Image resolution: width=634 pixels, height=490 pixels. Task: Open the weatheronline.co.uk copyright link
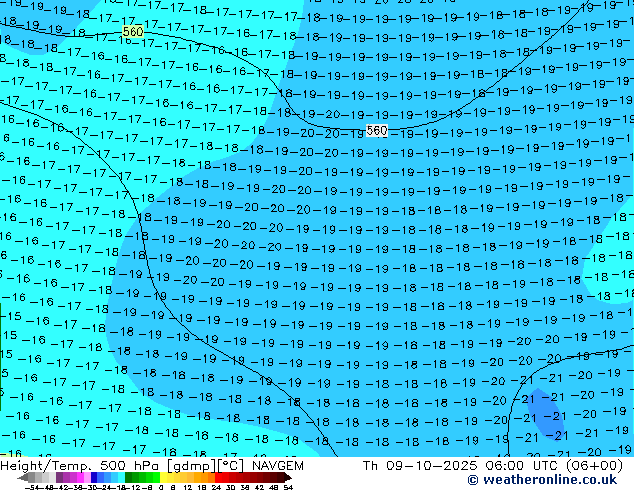[542, 480]
